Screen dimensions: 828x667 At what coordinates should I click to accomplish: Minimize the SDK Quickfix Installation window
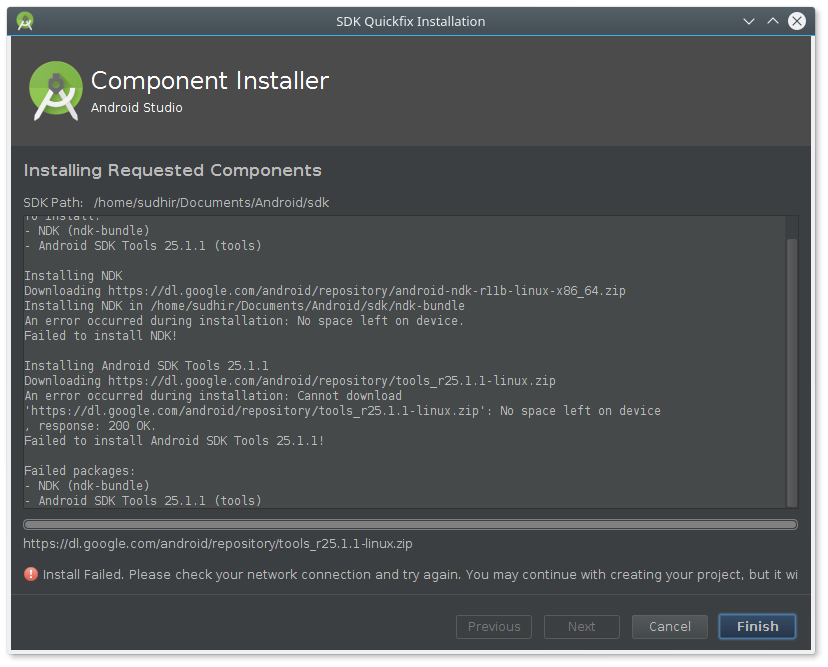tap(748, 21)
